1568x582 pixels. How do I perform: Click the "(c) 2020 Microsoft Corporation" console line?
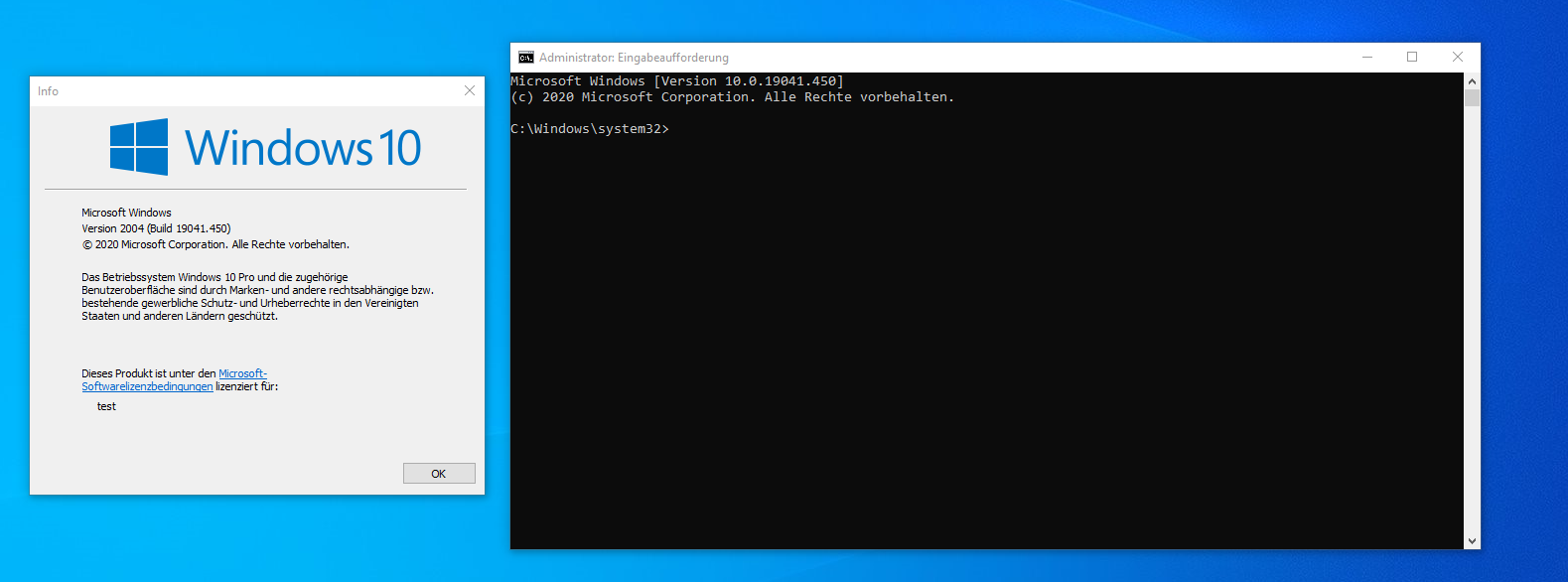(733, 97)
